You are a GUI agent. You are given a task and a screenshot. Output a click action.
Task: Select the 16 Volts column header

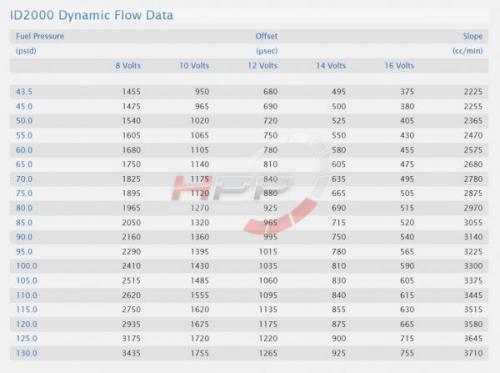399,66
